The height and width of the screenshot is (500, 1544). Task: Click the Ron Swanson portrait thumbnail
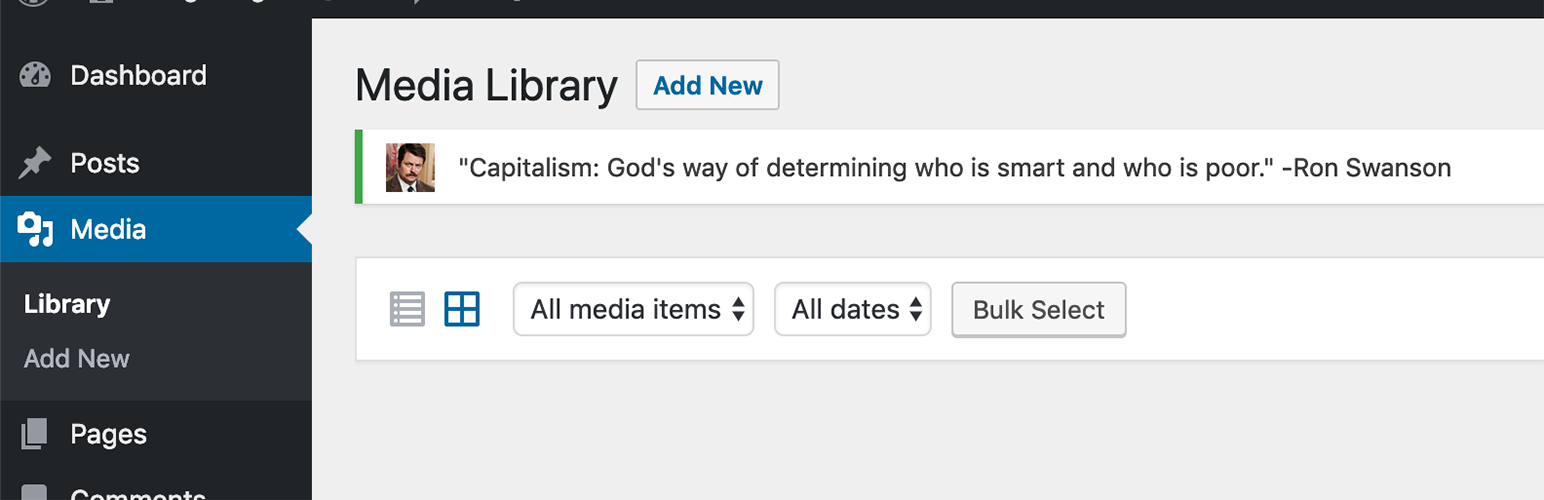(x=410, y=168)
